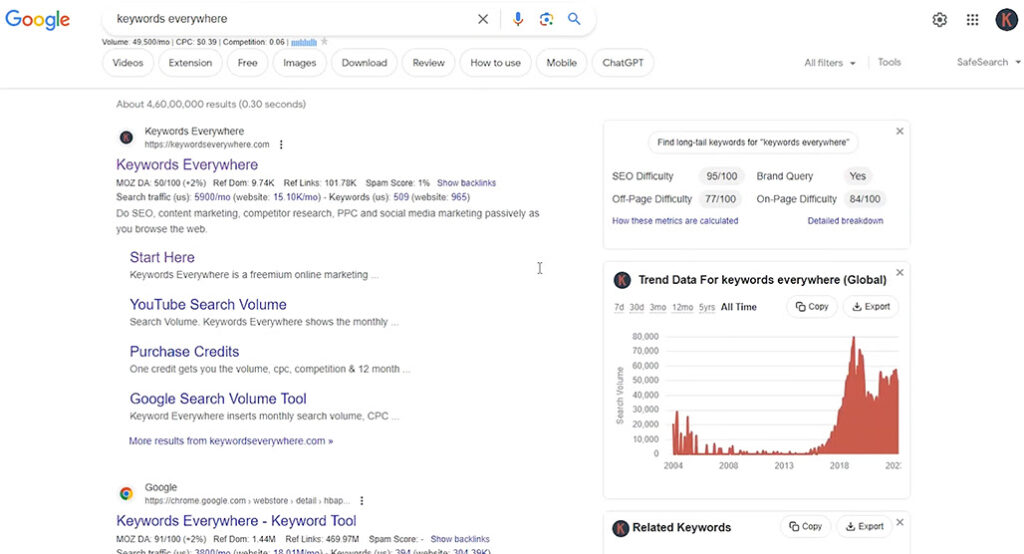Click the Keywords Everywhere logo in Related Keywords
This screenshot has width=1024, height=554.
(x=620, y=528)
